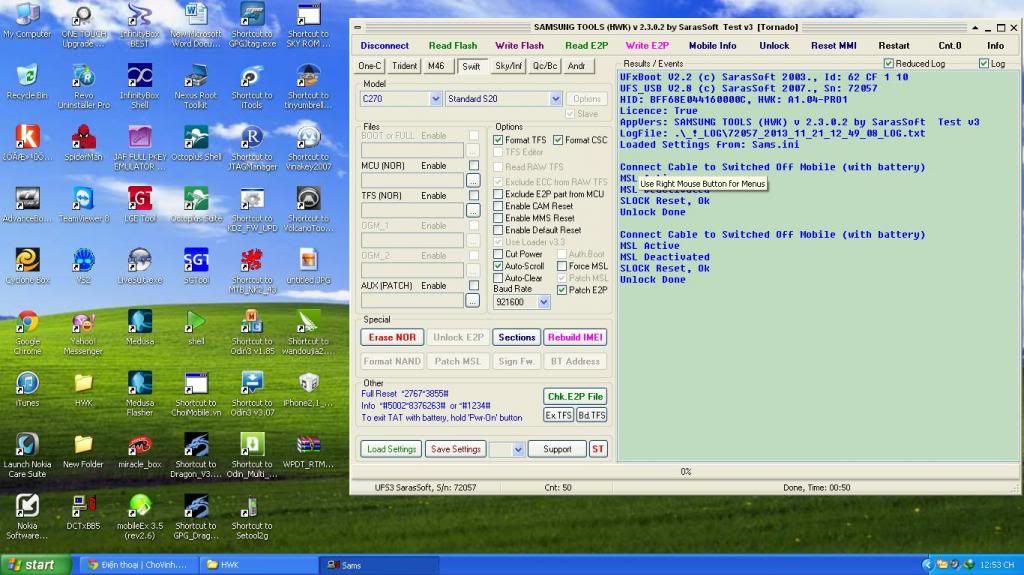Image resolution: width=1024 pixels, height=575 pixels.
Task: Launch Yahoo! Messenger icon
Action: click(83, 332)
